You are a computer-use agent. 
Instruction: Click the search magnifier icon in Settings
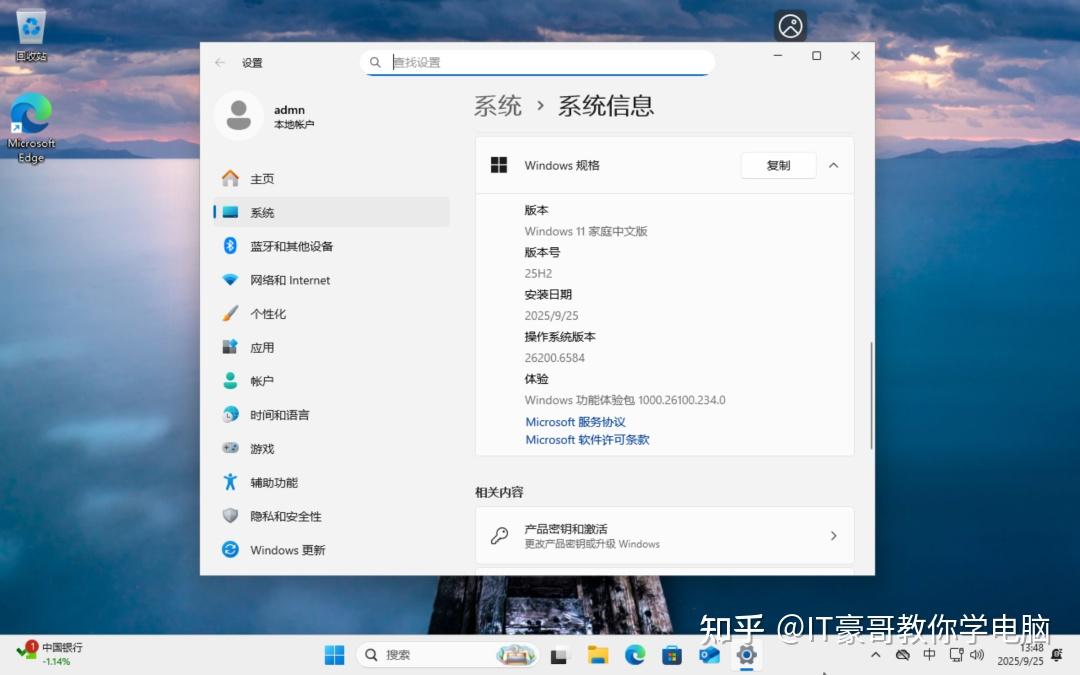tap(375, 62)
